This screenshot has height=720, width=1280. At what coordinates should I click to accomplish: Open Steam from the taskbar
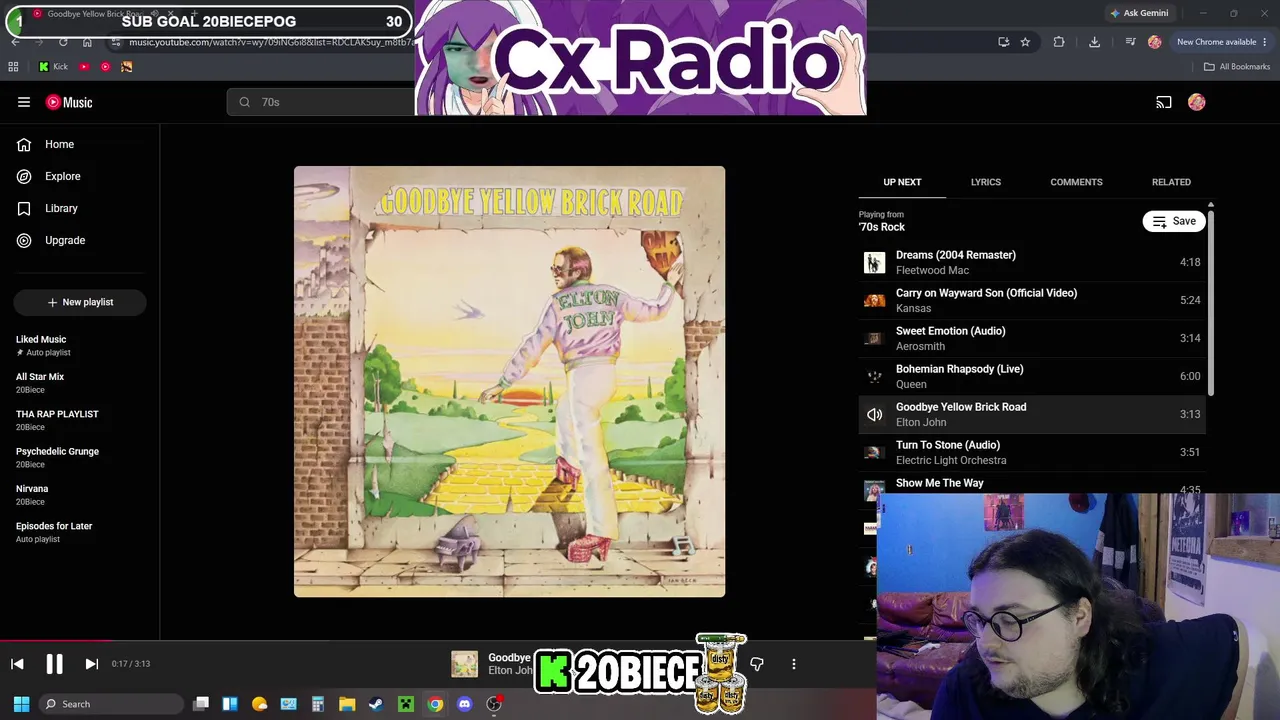(x=376, y=704)
